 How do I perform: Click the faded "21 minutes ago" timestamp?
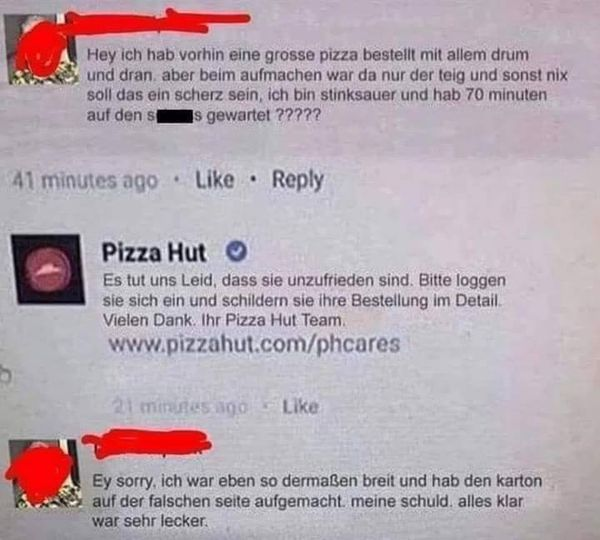(x=180, y=406)
